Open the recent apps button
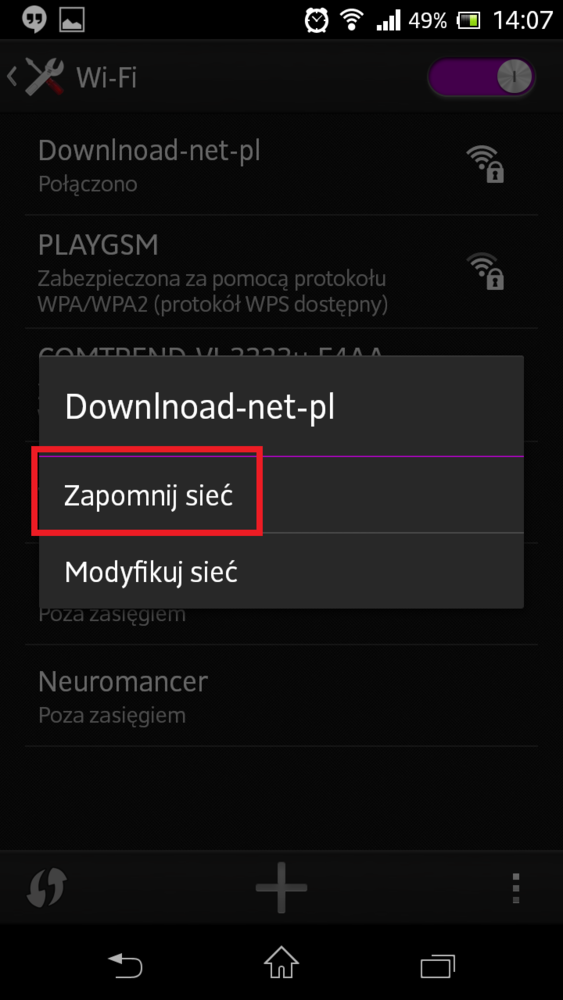This screenshot has height=1000, width=563. point(438,966)
